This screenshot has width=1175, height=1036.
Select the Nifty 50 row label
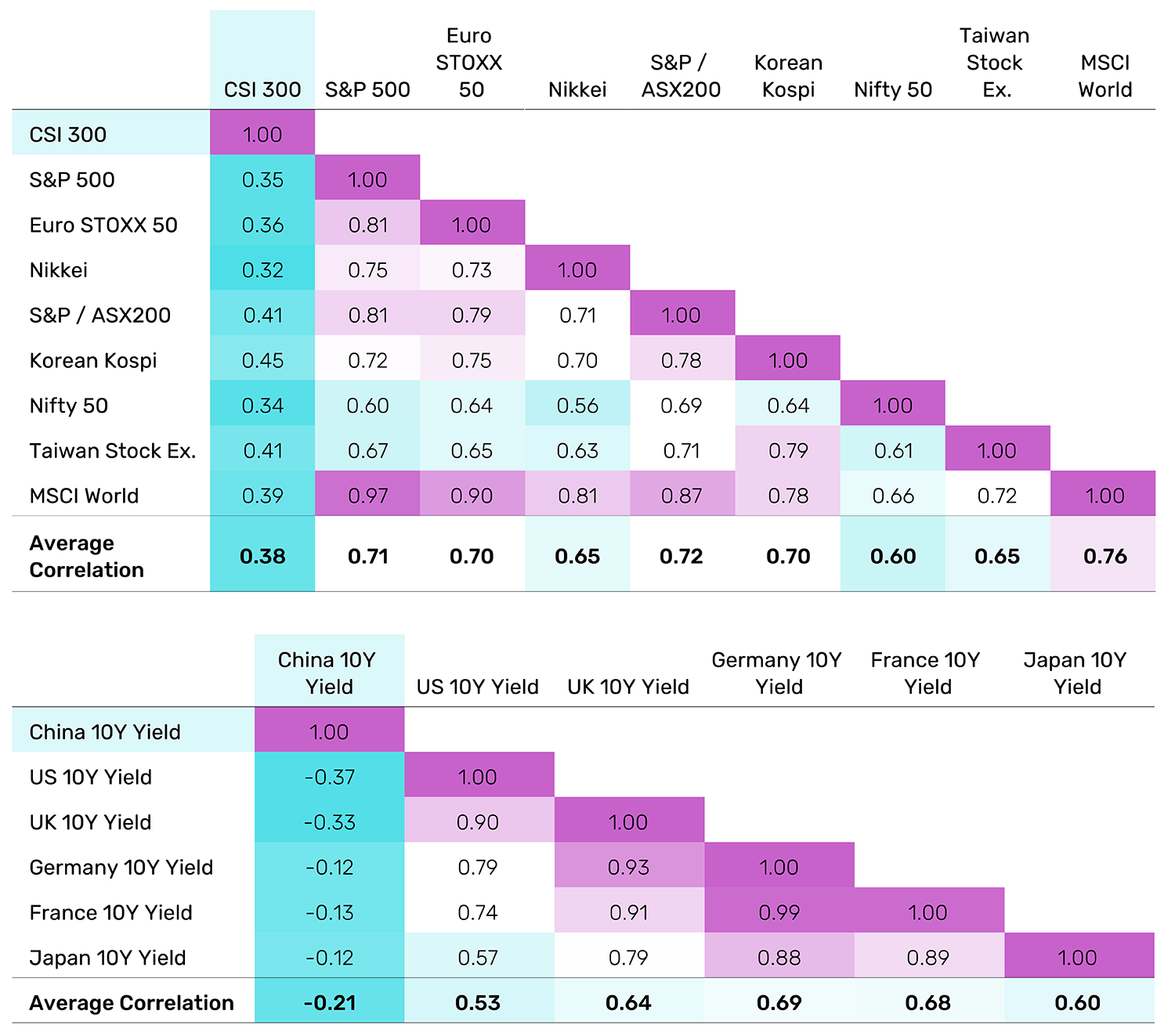[x=69, y=406]
